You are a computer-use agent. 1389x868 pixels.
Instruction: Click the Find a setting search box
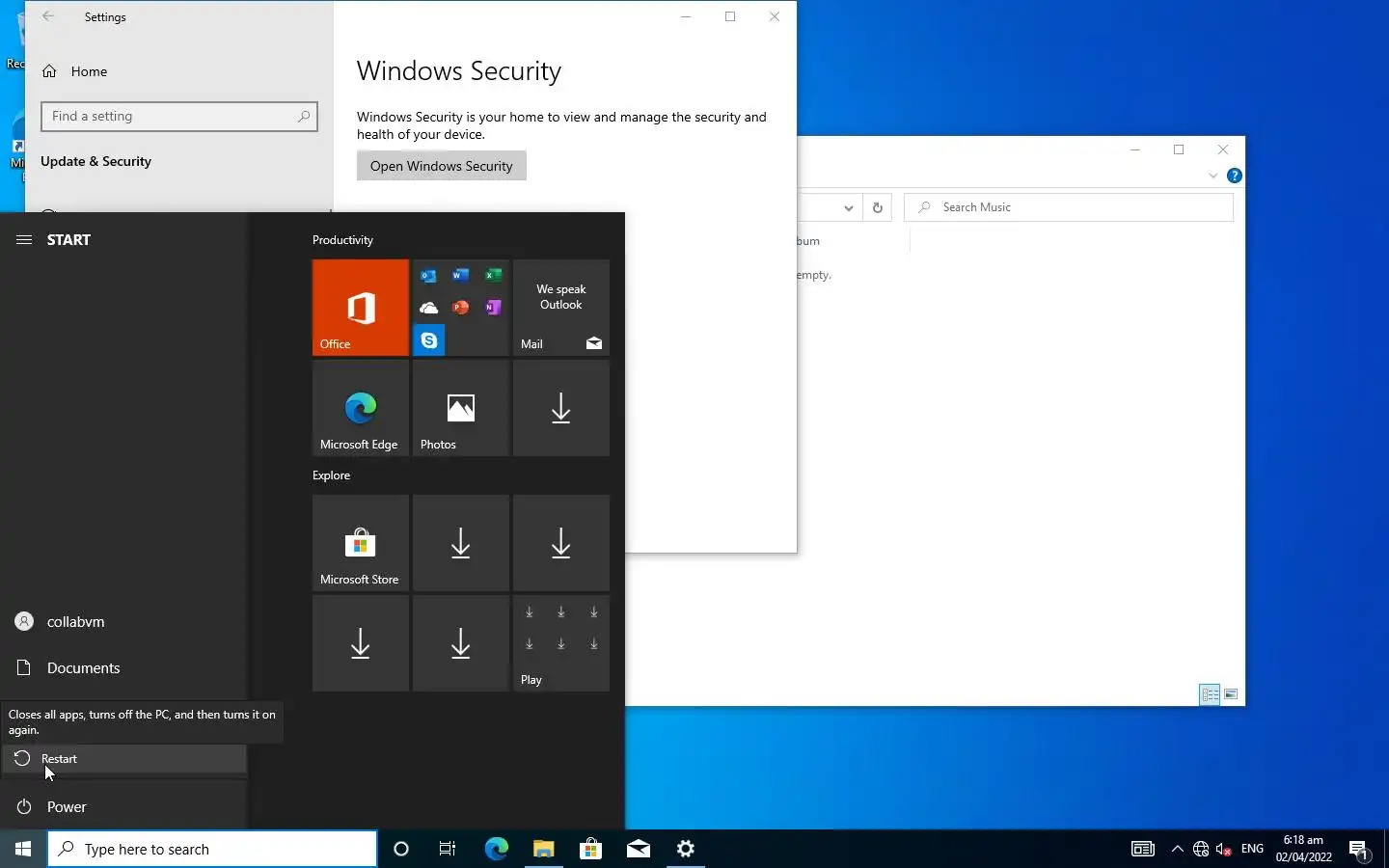pyautogui.click(x=179, y=116)
